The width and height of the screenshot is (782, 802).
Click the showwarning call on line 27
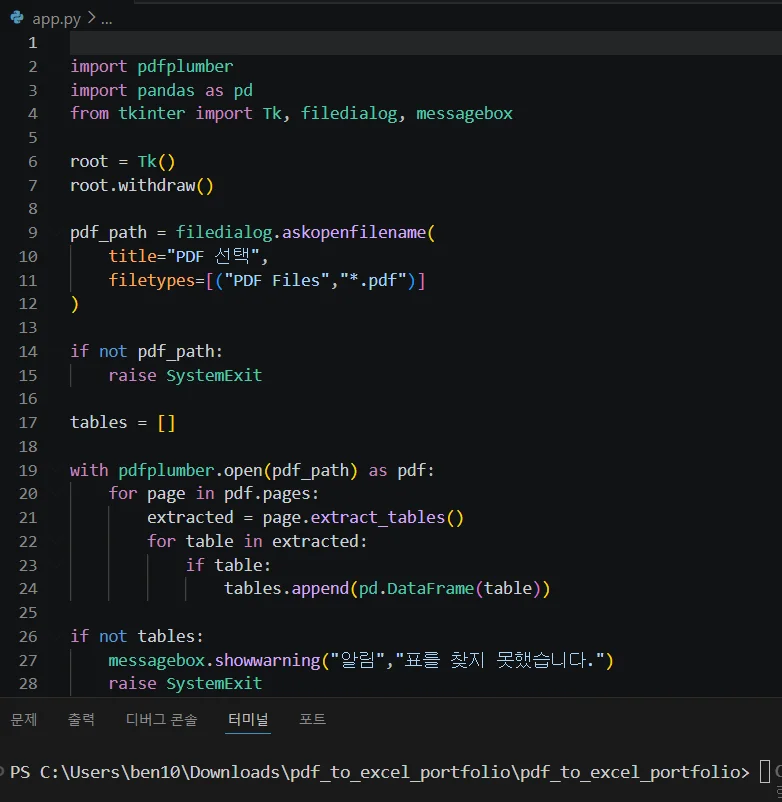pyautogui.click(x=267, y=660)
